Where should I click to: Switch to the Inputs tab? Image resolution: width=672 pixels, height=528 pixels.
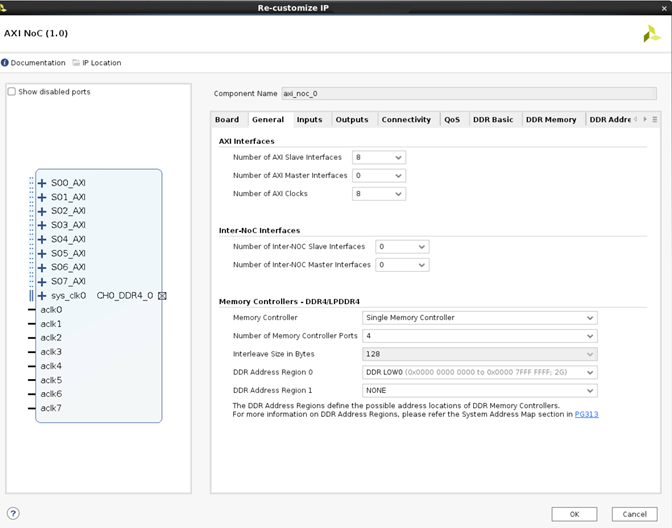click(x=309, y=120)
